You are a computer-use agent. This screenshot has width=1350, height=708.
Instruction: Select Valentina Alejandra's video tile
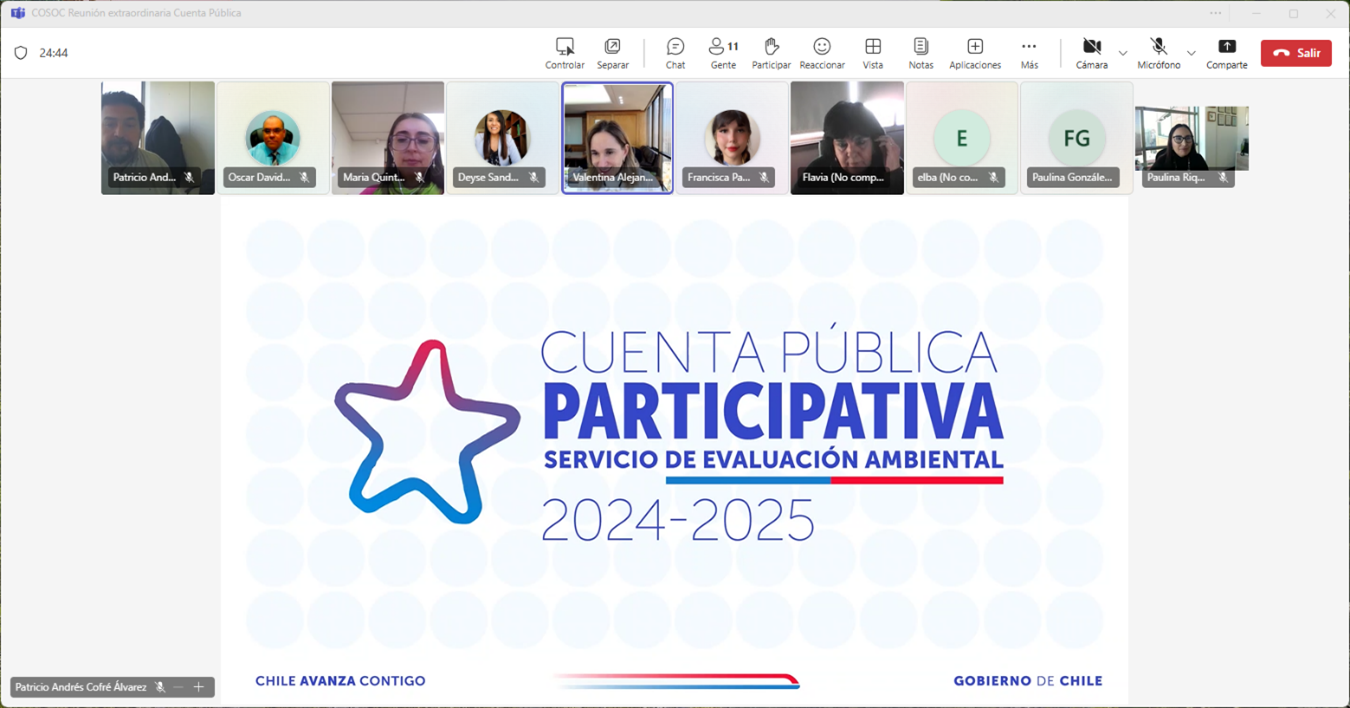(617, 137)
